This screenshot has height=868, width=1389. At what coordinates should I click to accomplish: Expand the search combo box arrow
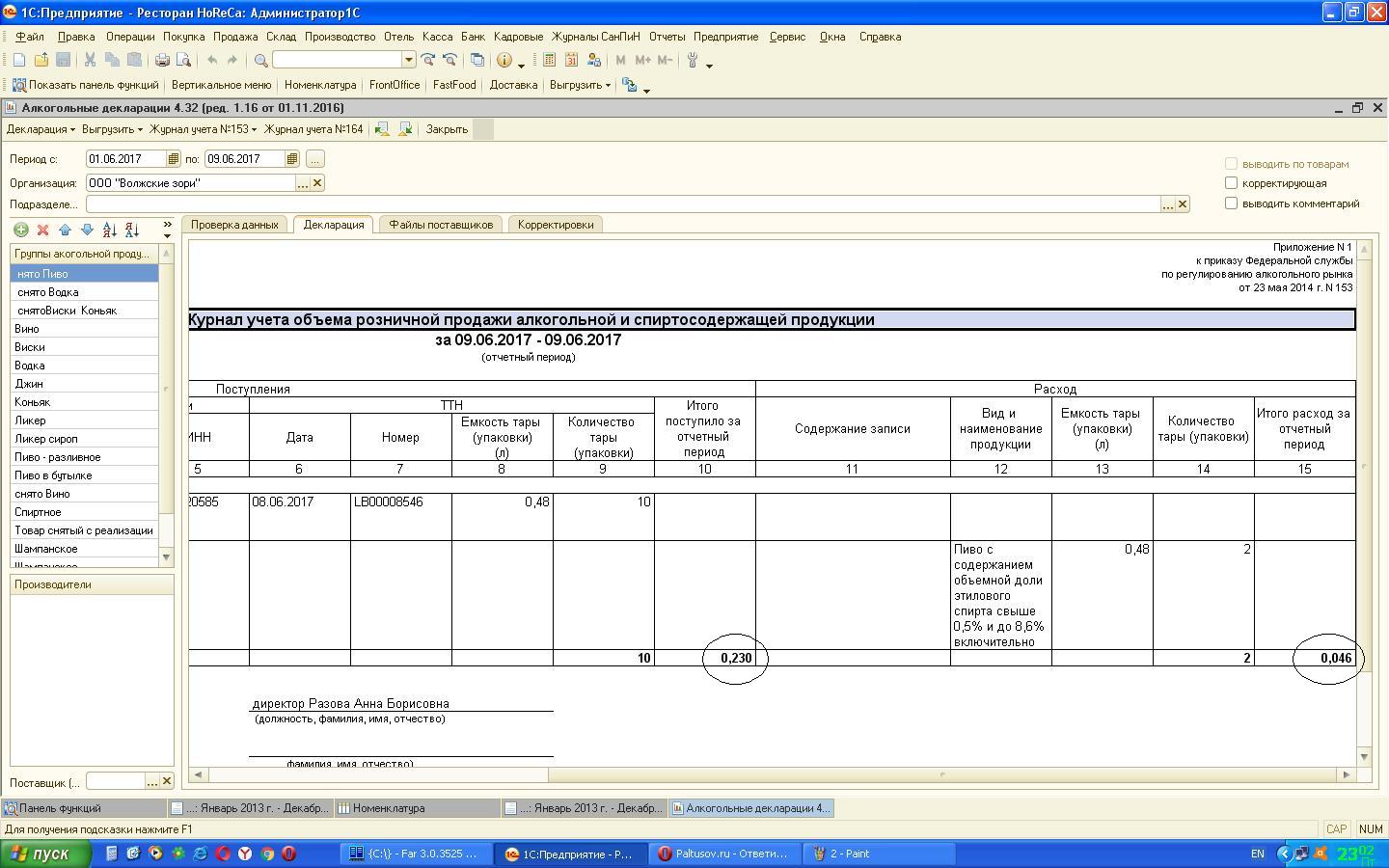[x=409, y=60]
